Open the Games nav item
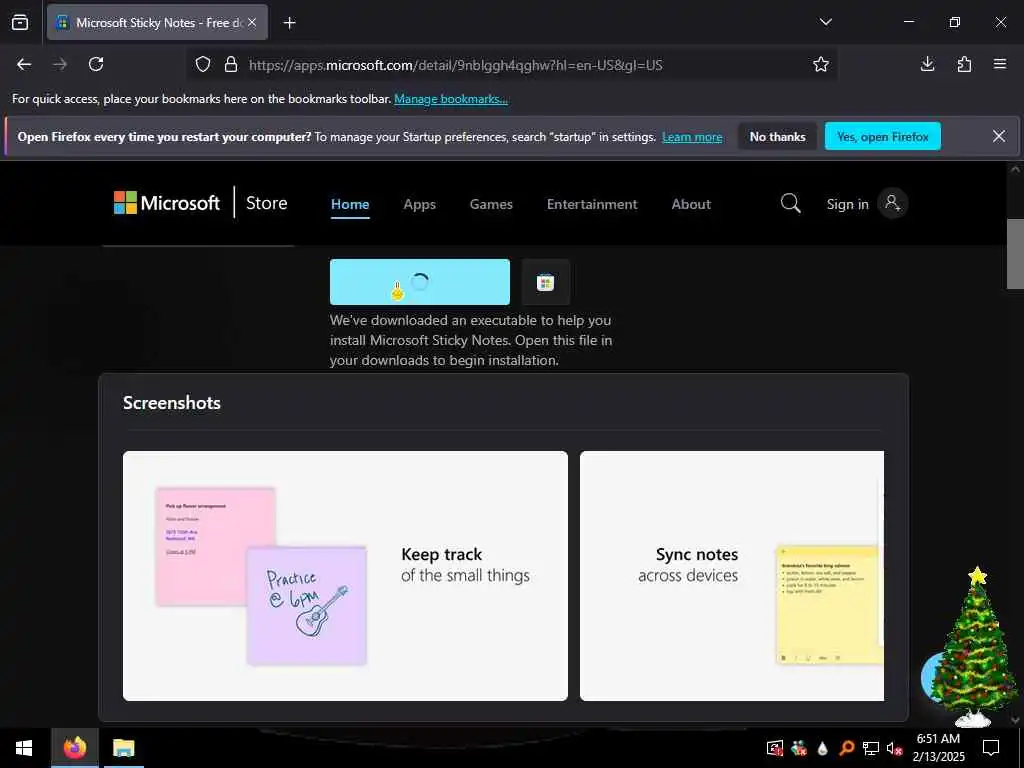Image resolution: width=1024 pixels, height=768 pixels. coord(491,204)
